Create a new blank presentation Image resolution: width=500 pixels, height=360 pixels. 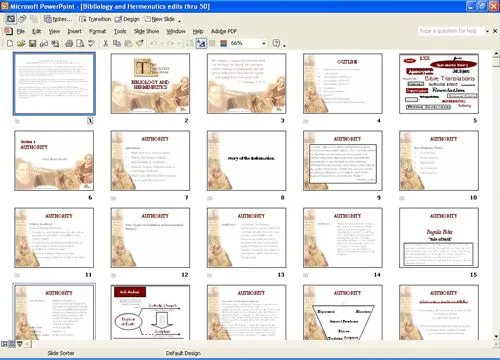click(10, 43)
